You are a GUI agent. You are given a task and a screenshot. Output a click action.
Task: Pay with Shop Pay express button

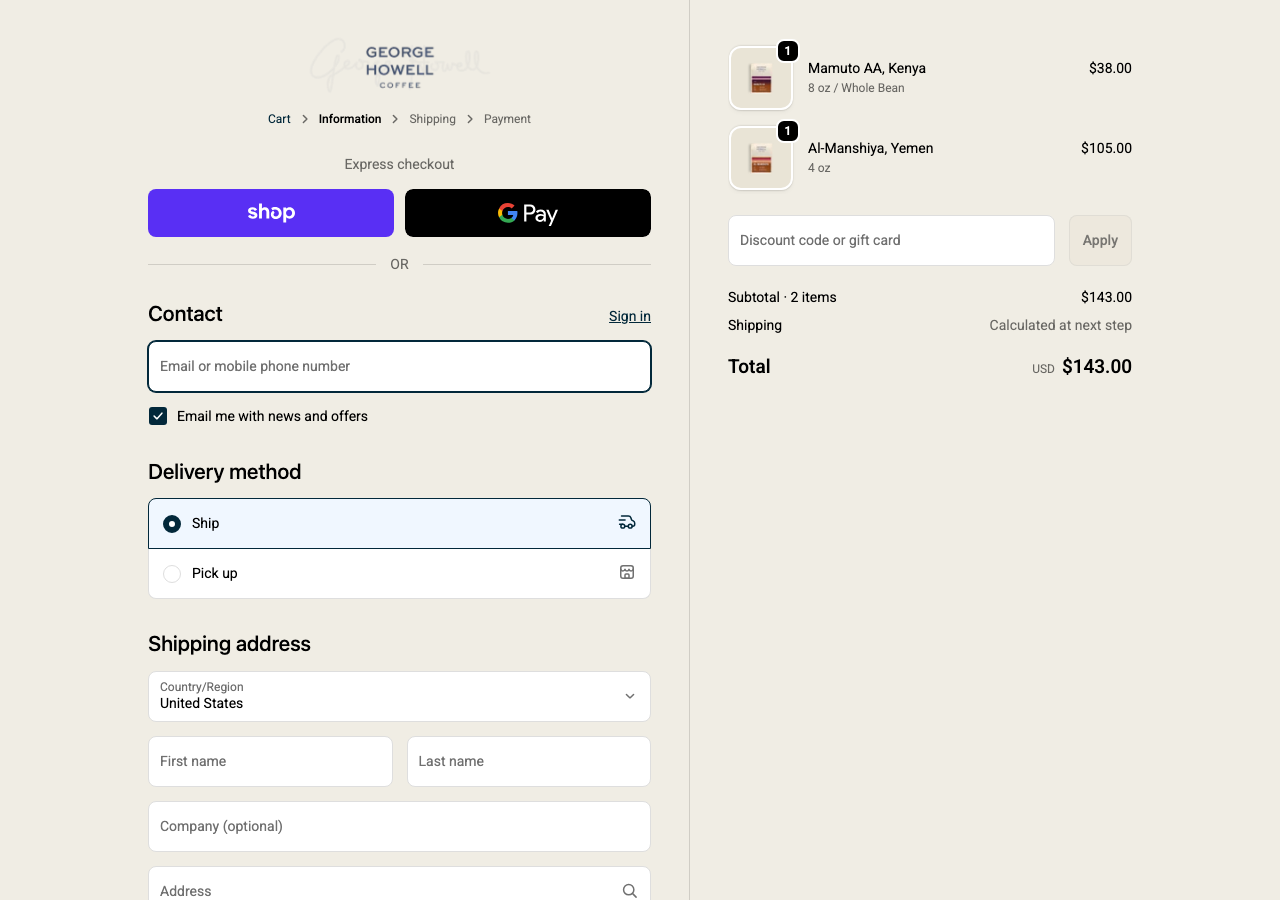pos(271,213)
